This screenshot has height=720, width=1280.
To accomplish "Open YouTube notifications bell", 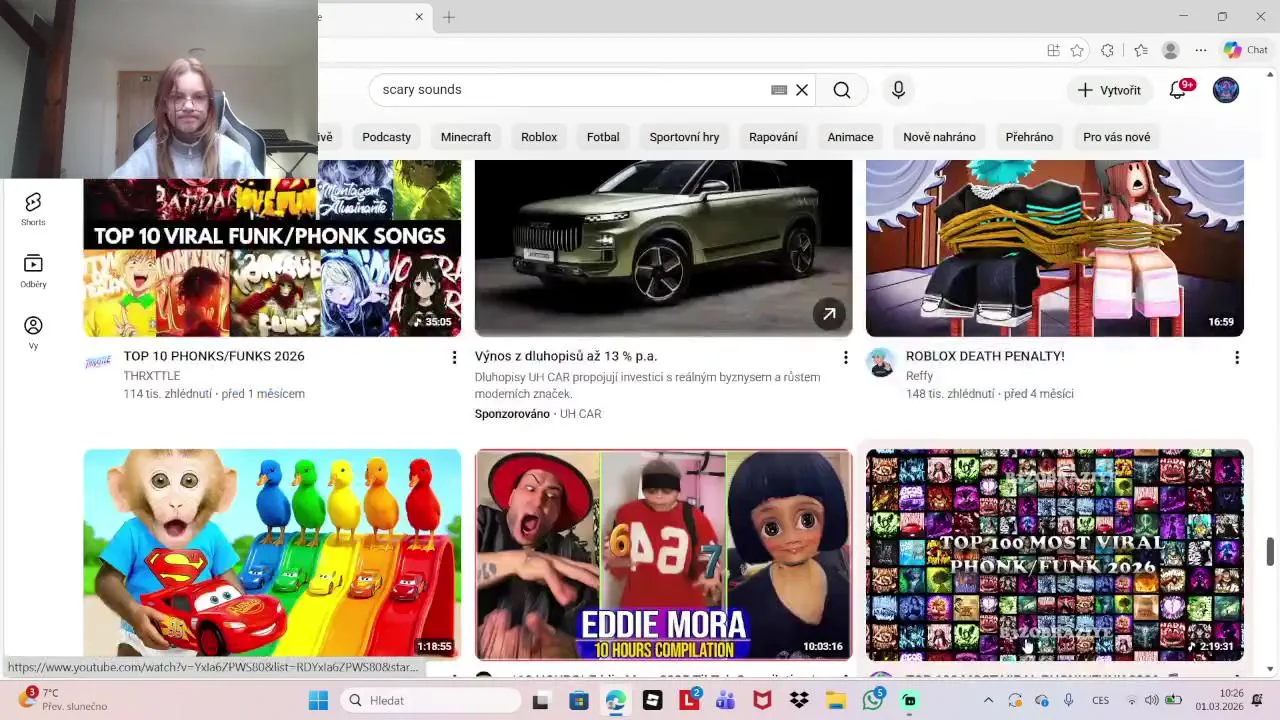I will coord(1178,90).
